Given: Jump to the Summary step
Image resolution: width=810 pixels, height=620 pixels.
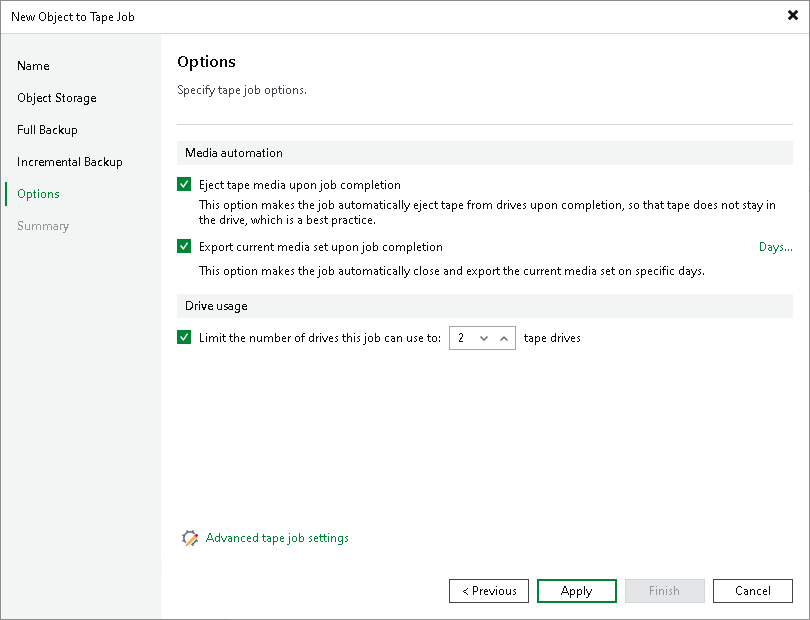Looking at the screenshot, I should [43, 226].
